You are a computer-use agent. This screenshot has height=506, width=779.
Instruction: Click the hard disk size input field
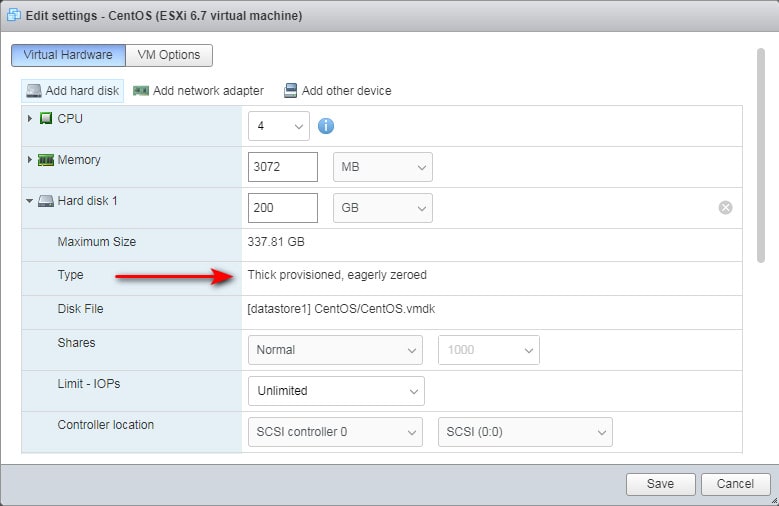282,208
